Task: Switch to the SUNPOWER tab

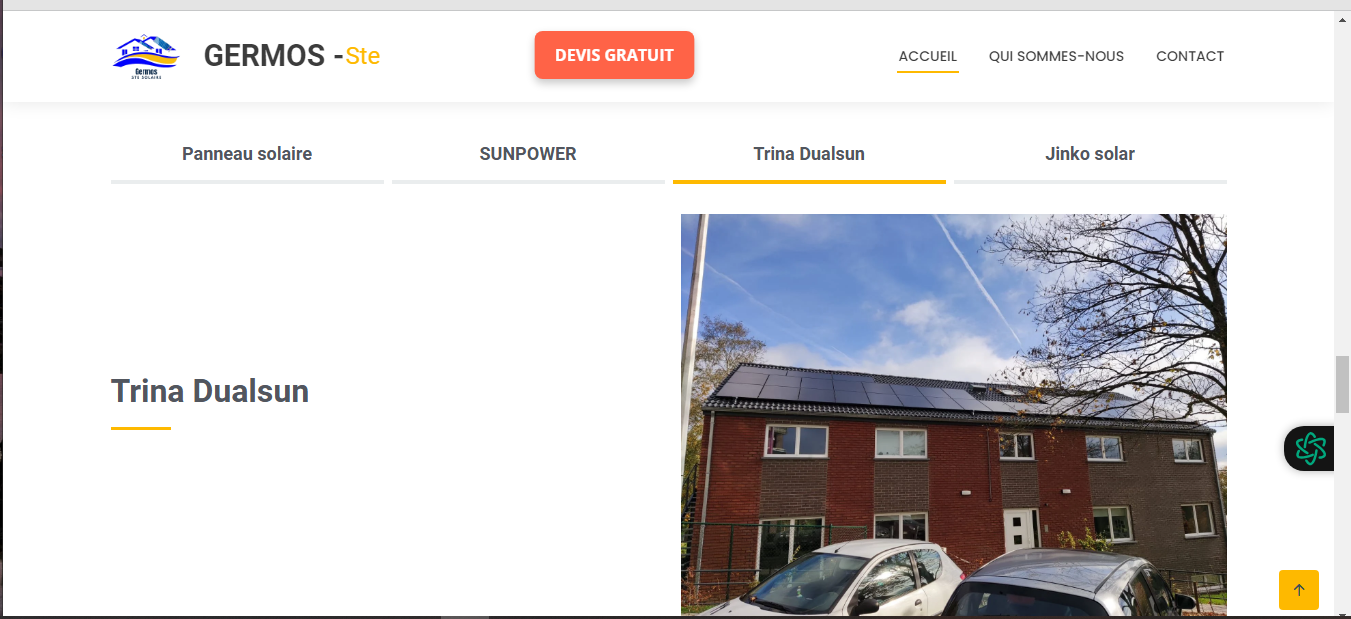Action: pyautogui.click(x=528, y=155)
